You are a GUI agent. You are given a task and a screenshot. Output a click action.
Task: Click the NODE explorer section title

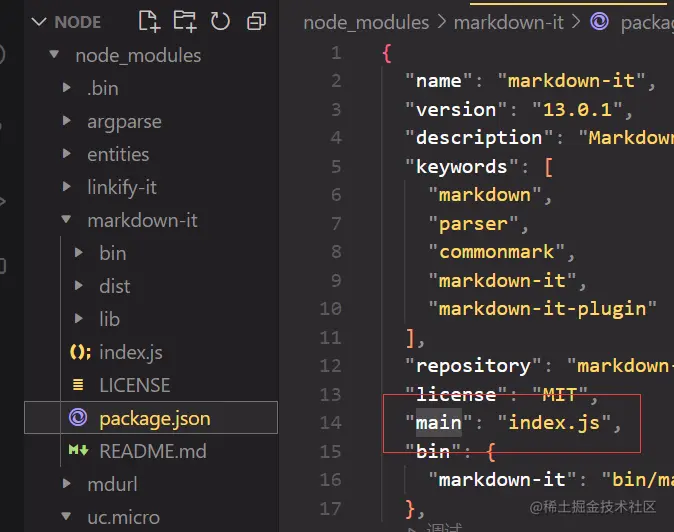(78, 22)
